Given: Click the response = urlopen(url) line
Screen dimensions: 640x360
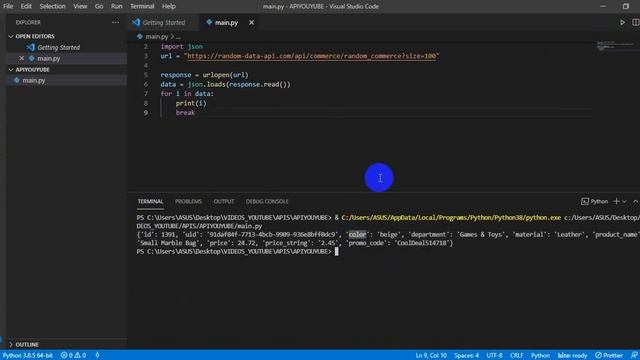Looking at the screenshot, I should point(204,75).
